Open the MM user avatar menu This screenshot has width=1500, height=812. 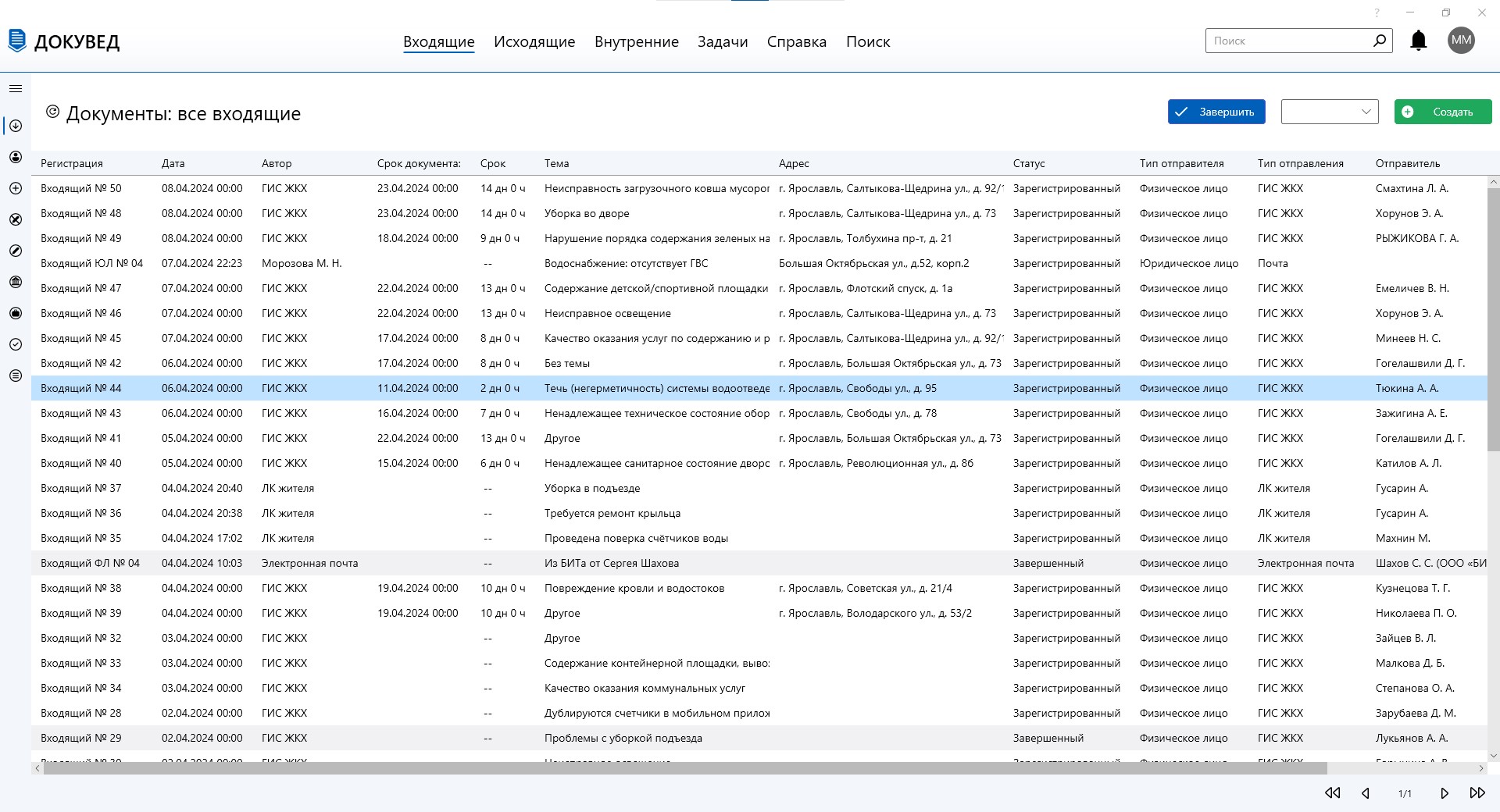(1461, 40)
